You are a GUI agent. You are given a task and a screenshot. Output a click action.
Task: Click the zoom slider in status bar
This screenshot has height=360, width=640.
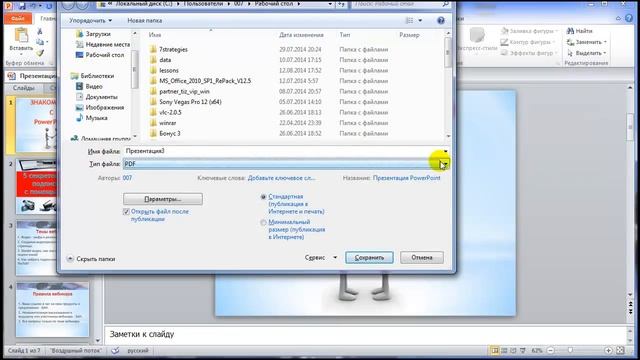(x=571, y=351)
